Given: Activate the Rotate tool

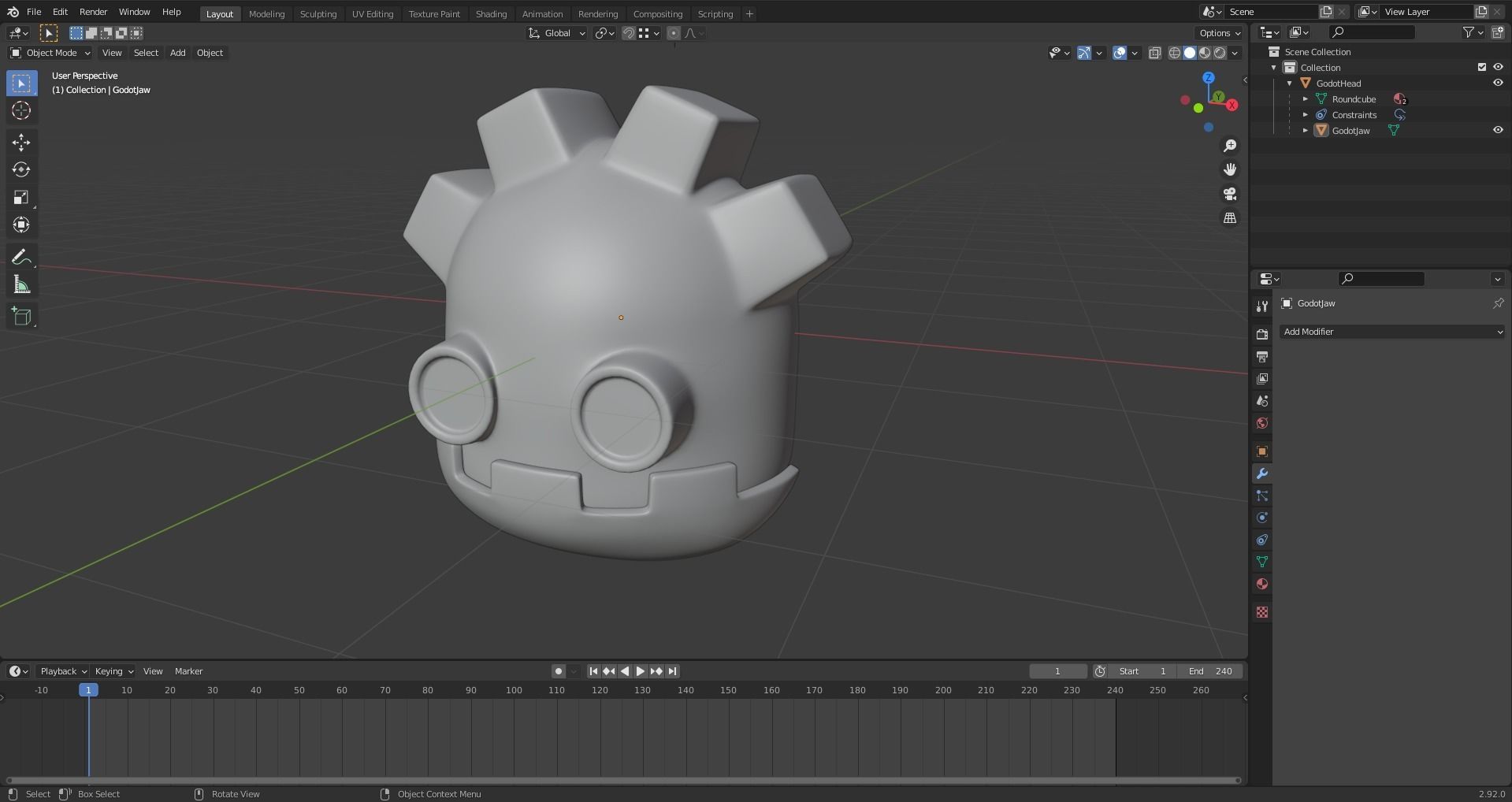Looking at the screenshot, I should click(21, 170).
